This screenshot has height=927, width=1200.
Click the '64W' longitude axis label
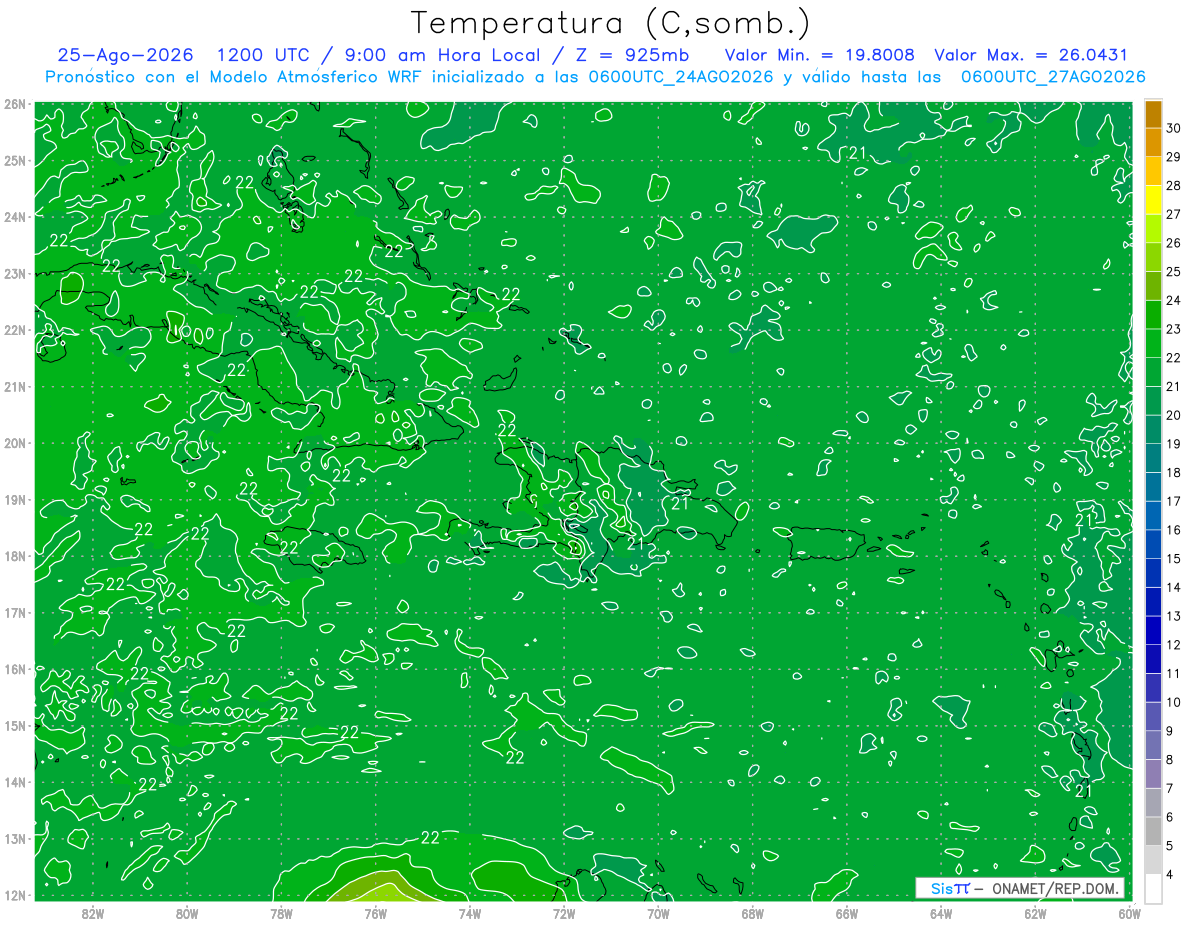[941, 912]
